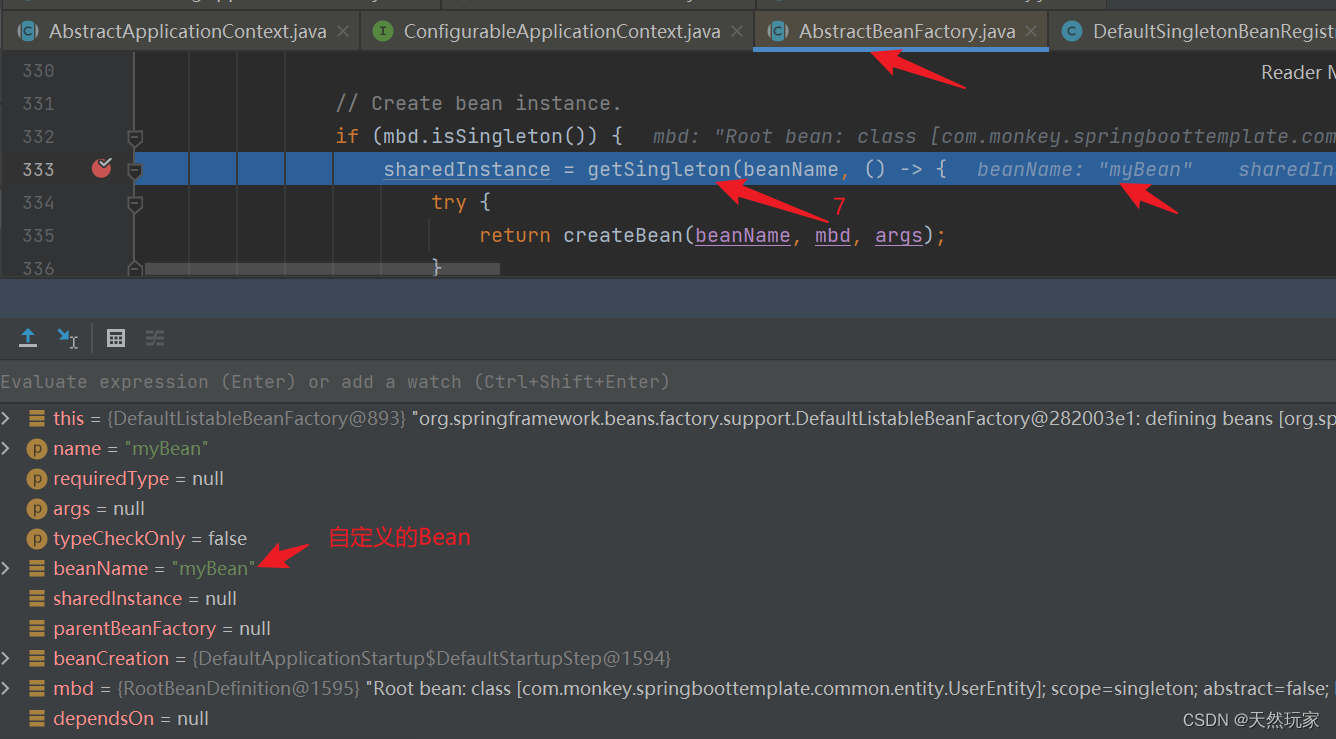Screen dimensions: 1336x739
Task: Click fold end marker at line 336
Action: (x=135, y=268)
